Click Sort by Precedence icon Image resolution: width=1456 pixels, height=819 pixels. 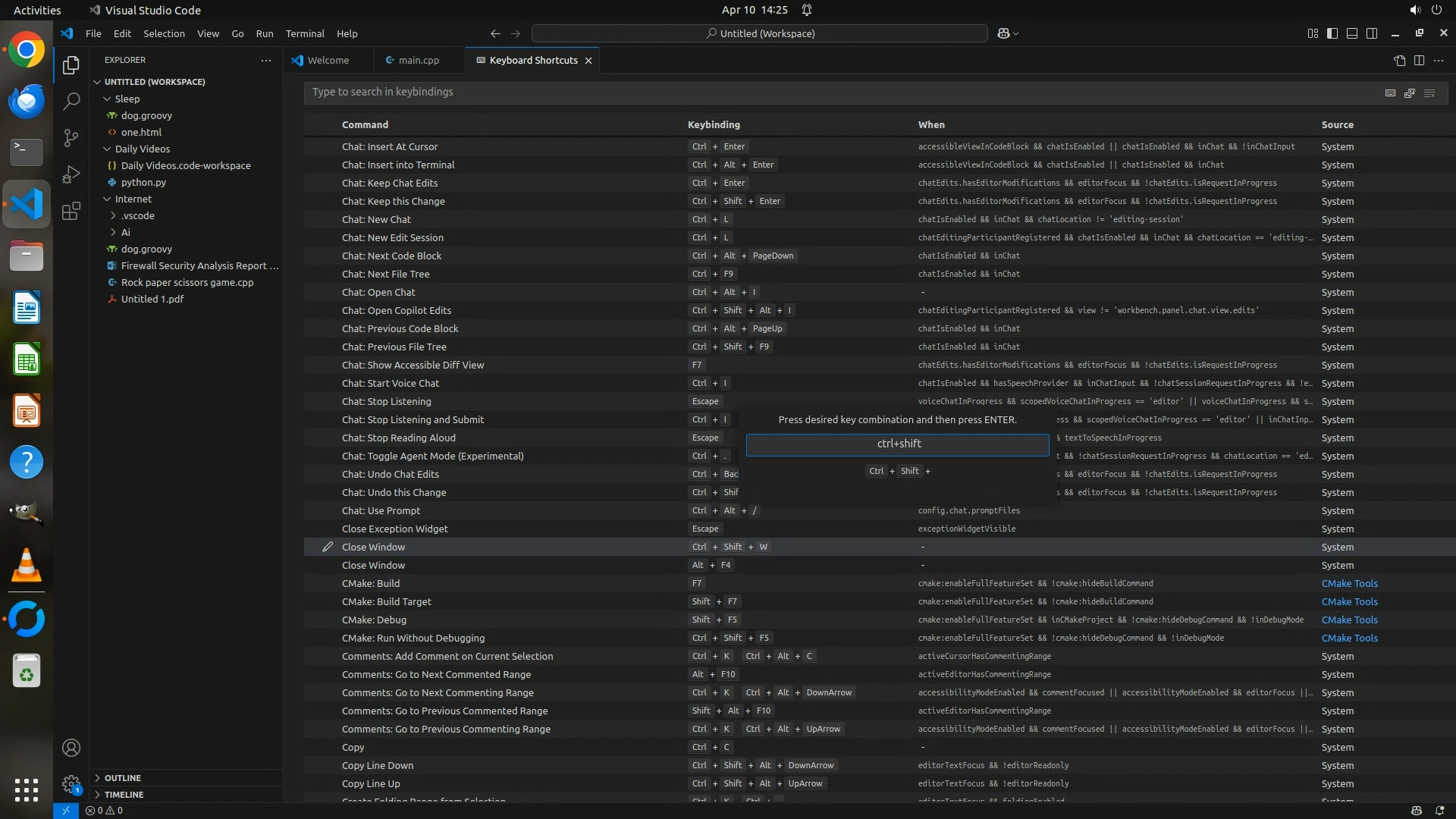[x=1410, y=93]
